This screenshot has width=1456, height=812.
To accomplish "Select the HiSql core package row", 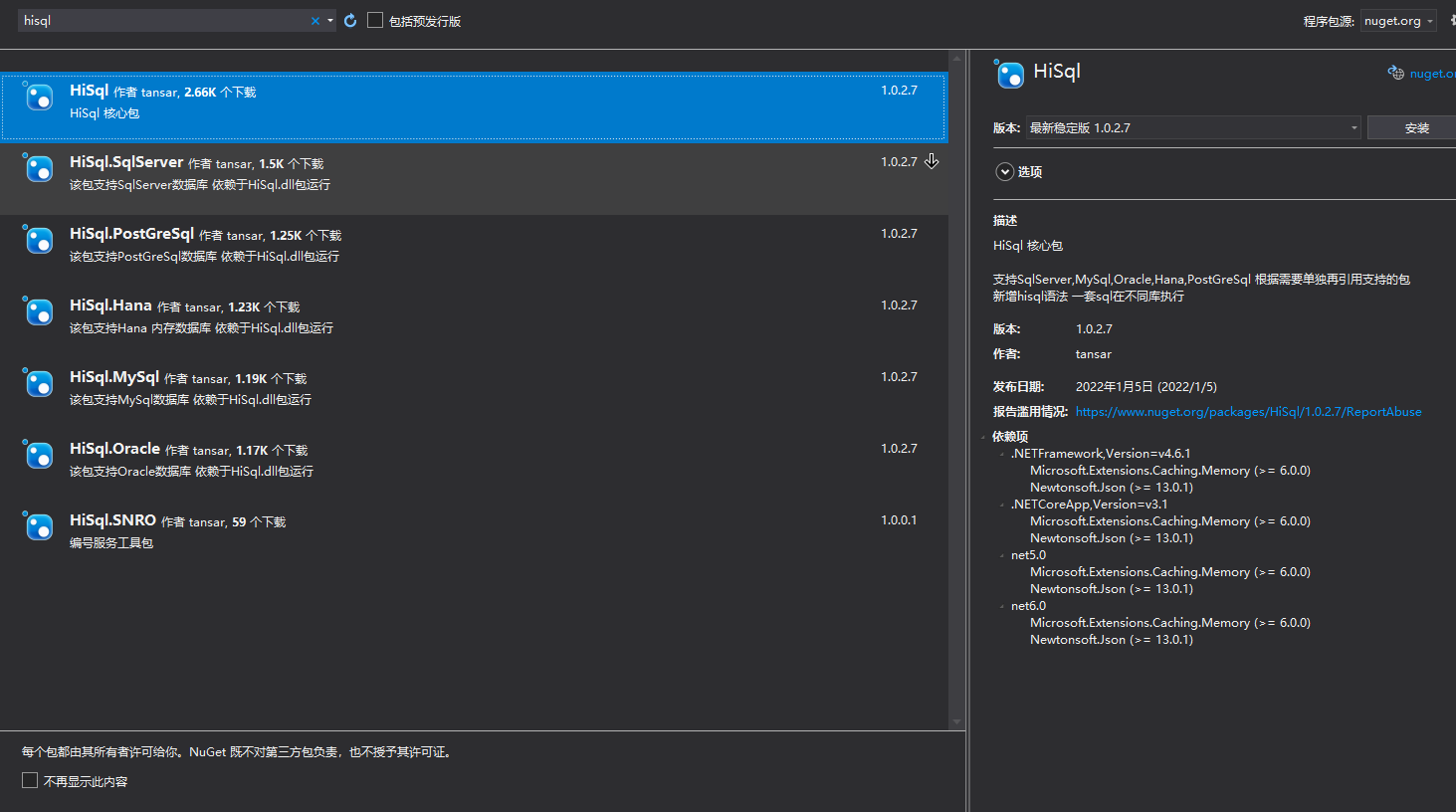I will [x=474, y=106].
